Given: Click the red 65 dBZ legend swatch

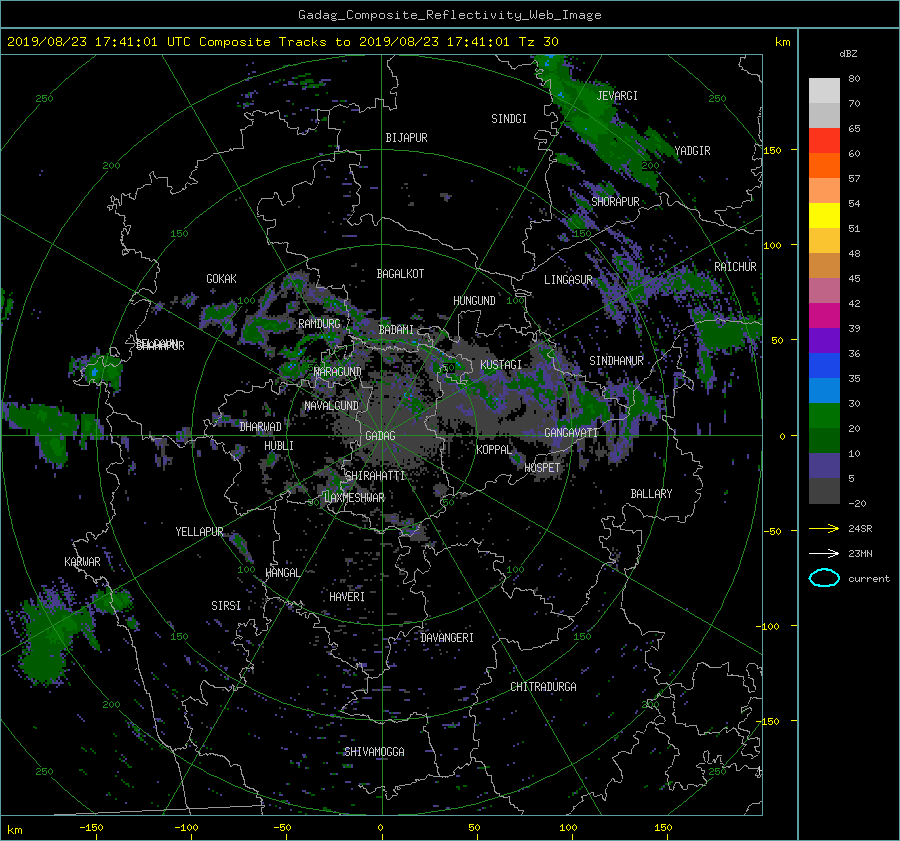Looking at the screenshot, I should pyautogui.click(x=824, y=140).
